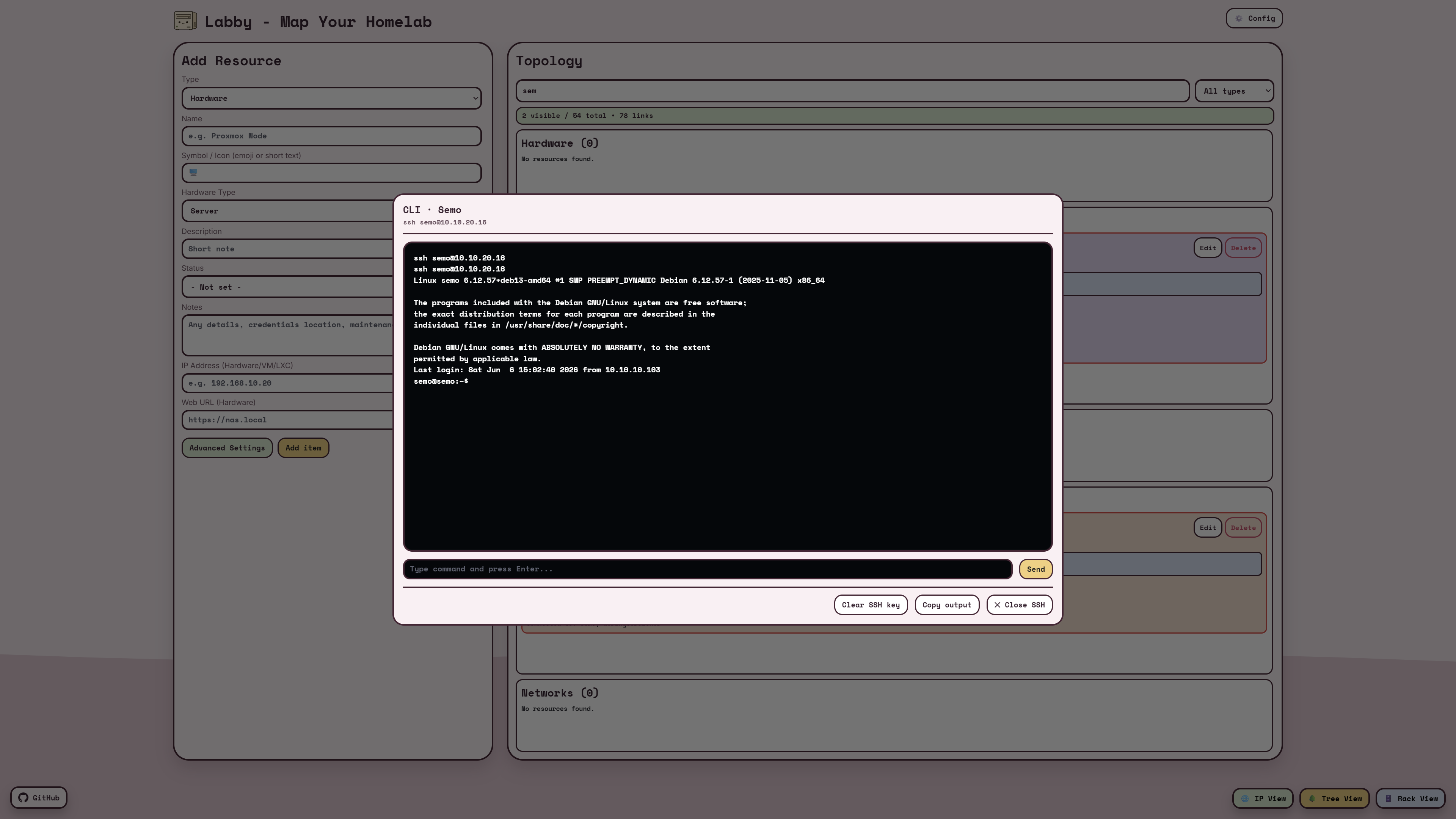Screen dimensions: 1456x819
Task: Copy the terminal output
Action: (x=947, y=604)
